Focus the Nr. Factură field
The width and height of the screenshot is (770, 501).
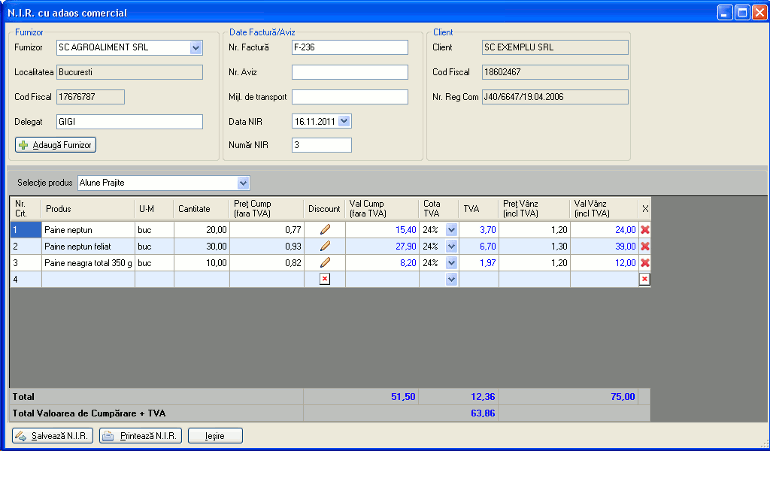(350, 48)
